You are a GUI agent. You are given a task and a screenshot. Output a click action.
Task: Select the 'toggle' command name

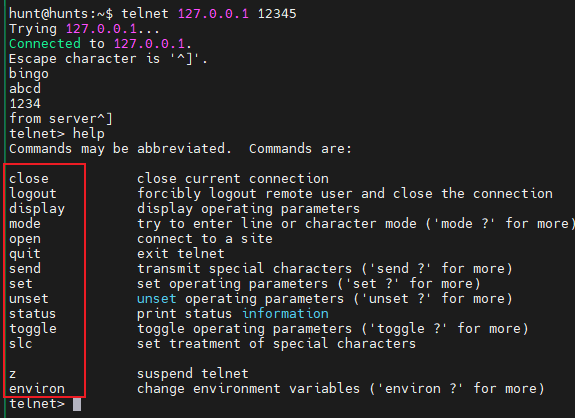(x=33, y=329)
